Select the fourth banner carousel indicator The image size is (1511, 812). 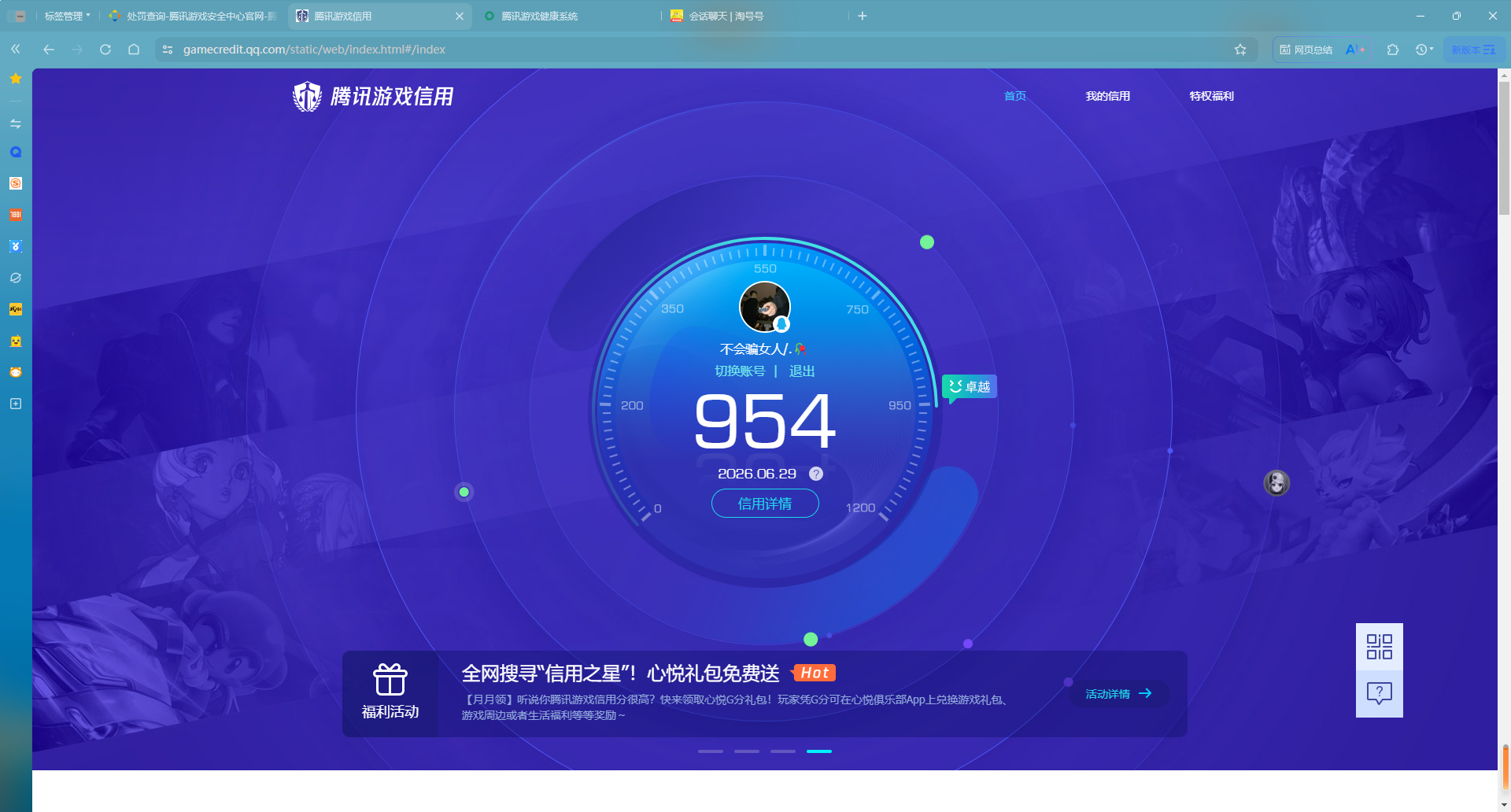coord(819,751)
